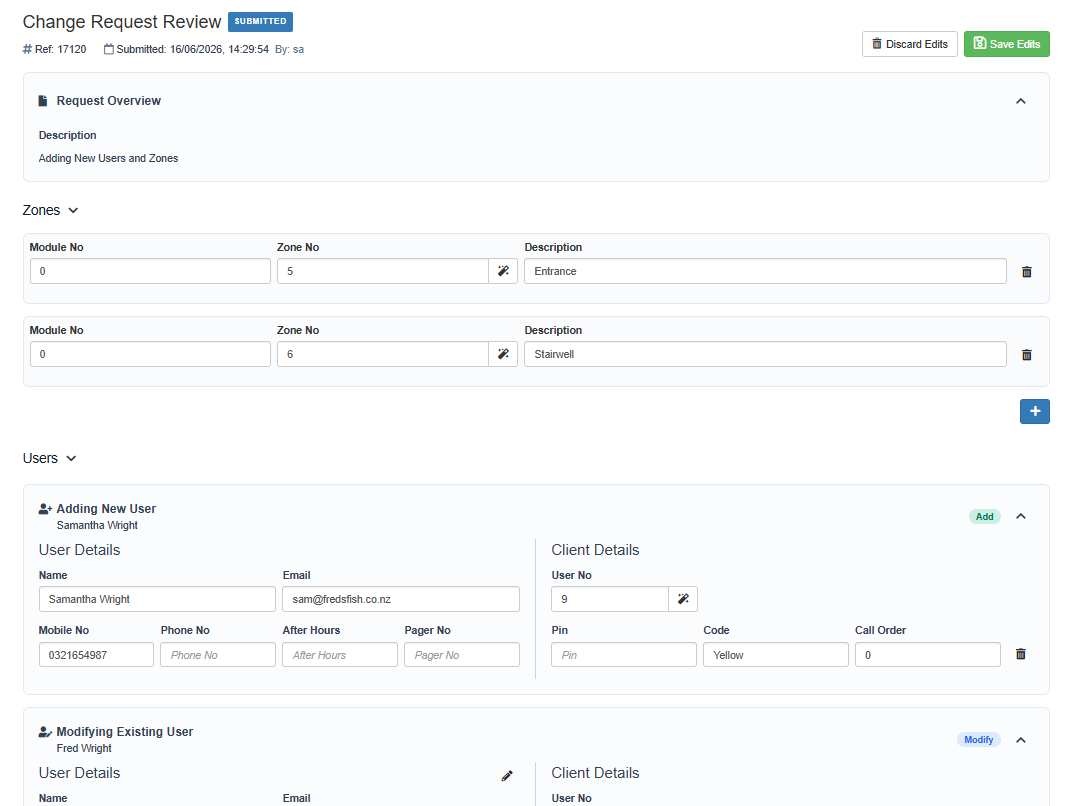Screen dimensions: 1065x806
Task: Click the empty Pager No field
Action: (x=462, y=655)
